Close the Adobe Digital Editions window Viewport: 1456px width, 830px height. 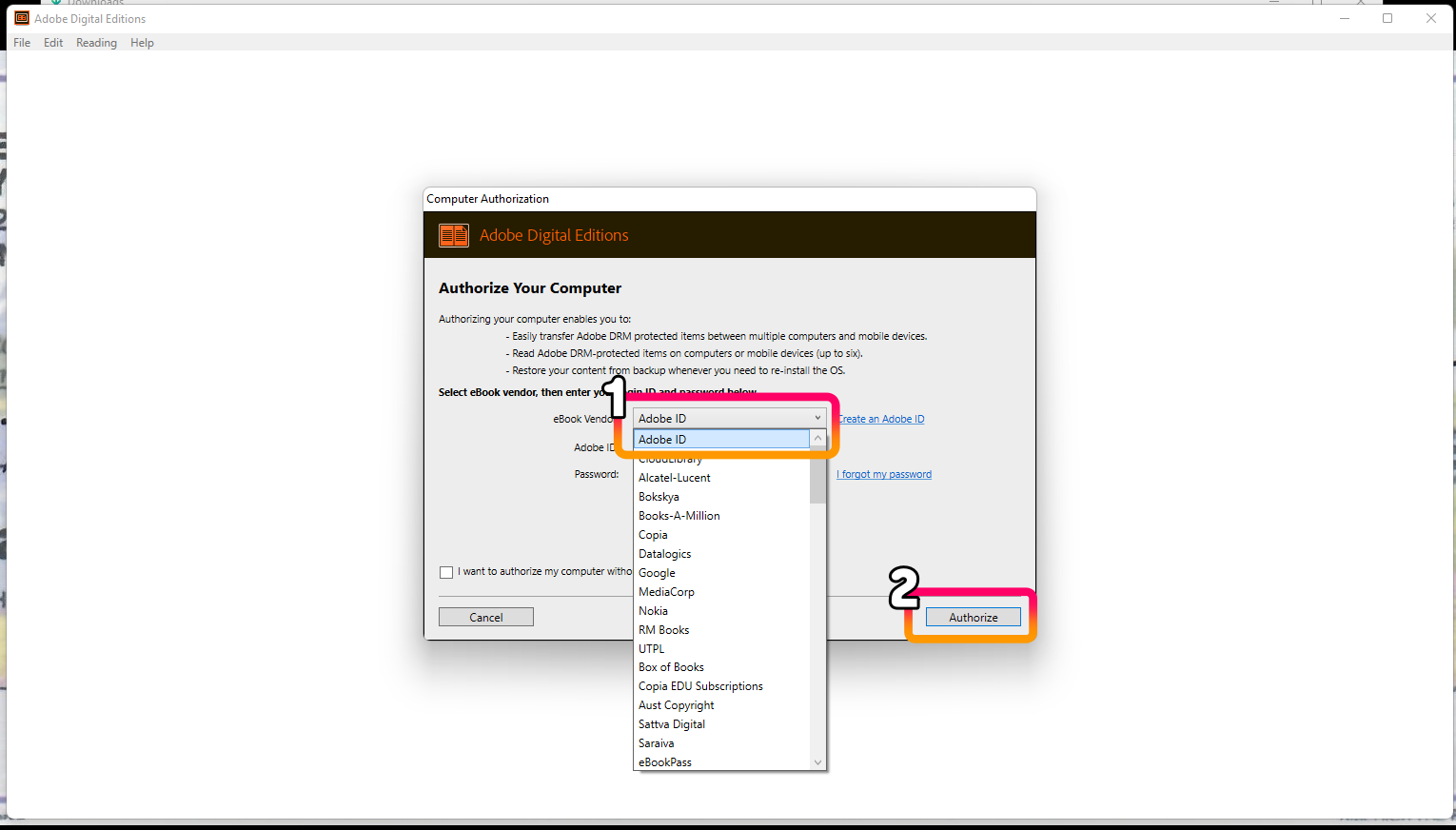coord(1431,18)
